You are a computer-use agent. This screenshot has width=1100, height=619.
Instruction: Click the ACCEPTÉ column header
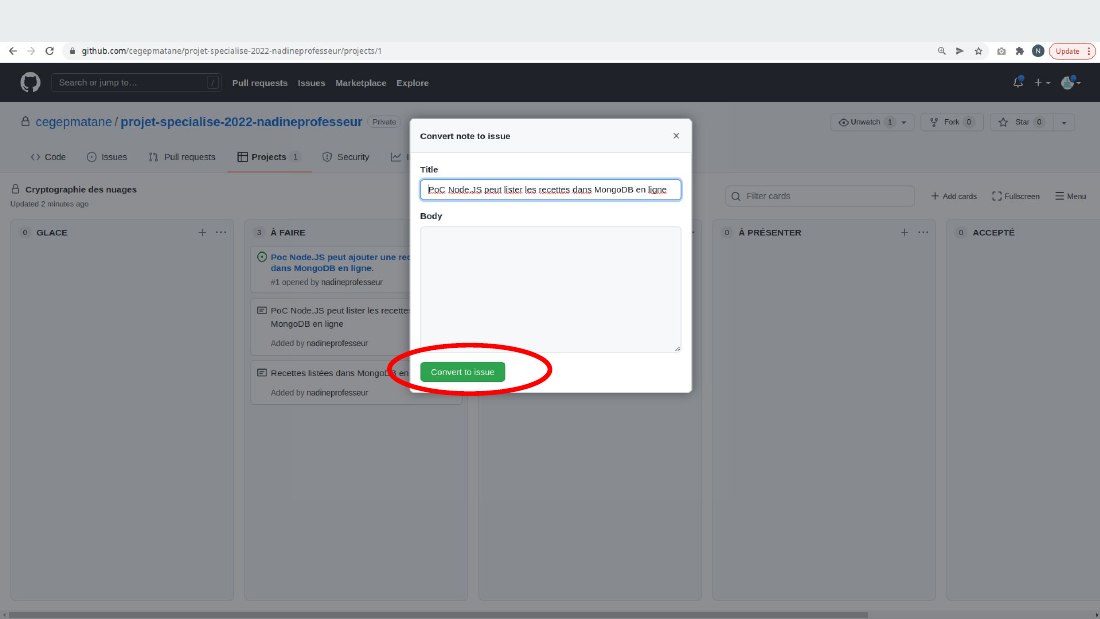(x=993, y=232)
